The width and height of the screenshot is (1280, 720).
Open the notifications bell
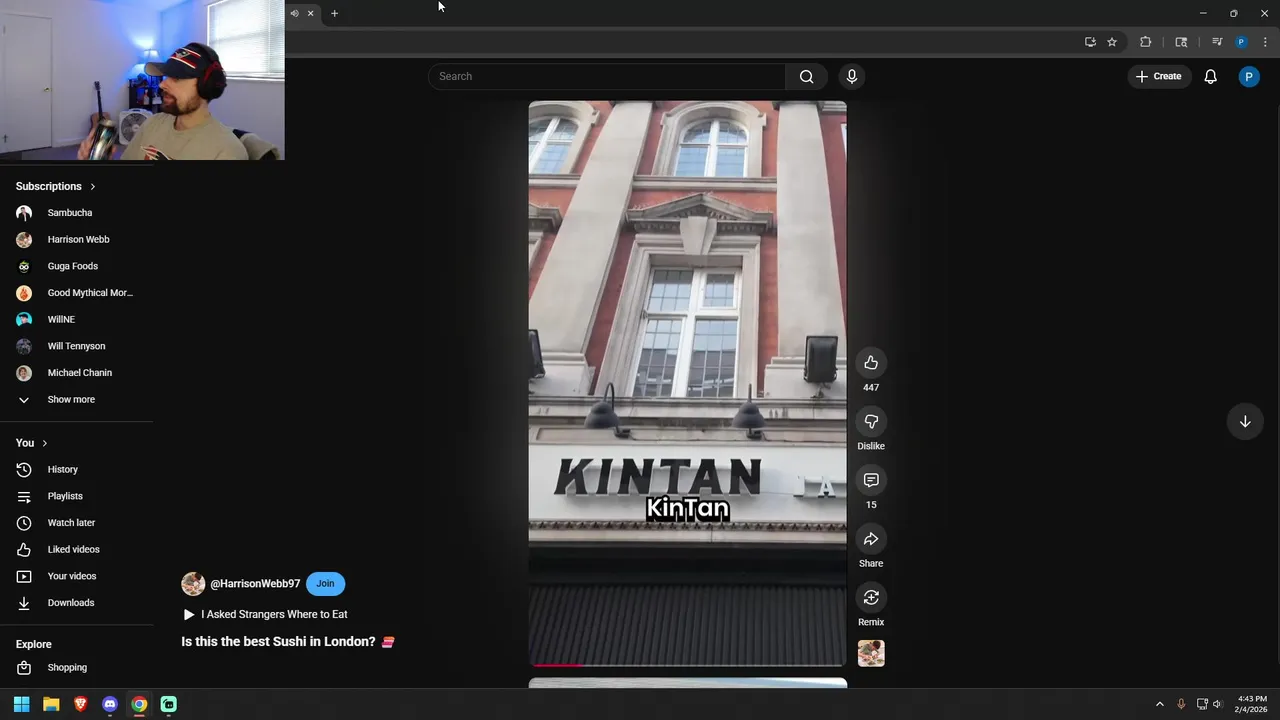pyautogui.click(x=1210, y=76)
